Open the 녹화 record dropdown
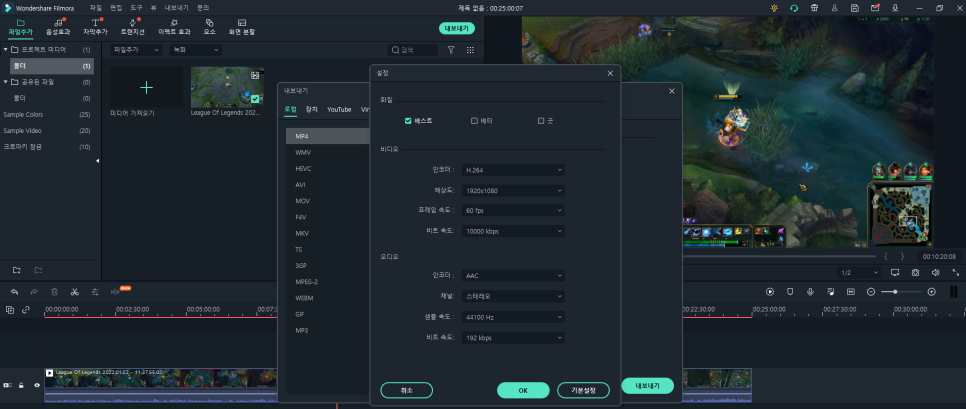 click(196, 50)
